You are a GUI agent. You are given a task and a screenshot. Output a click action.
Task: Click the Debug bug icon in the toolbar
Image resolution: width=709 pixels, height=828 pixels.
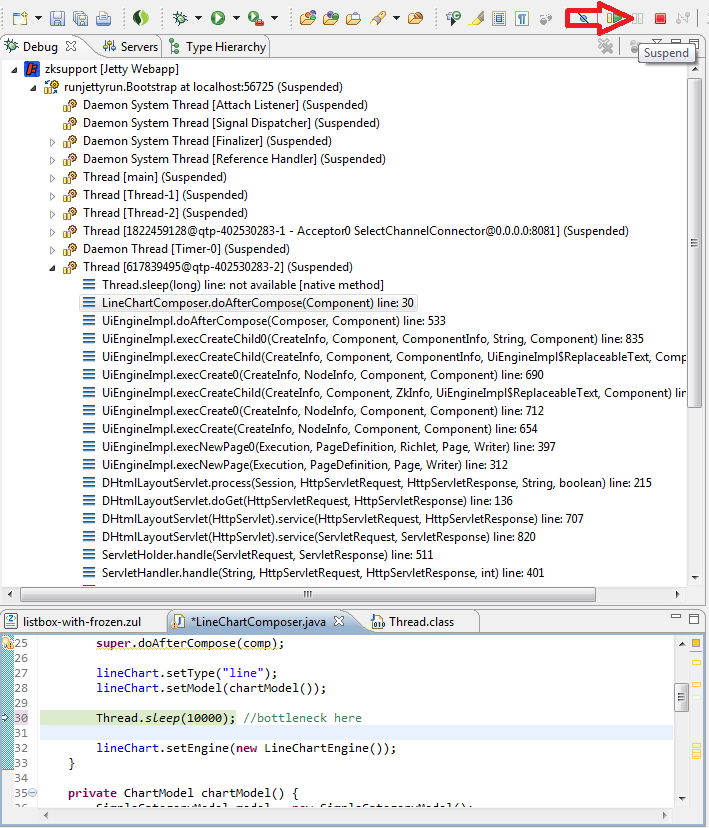180,18
